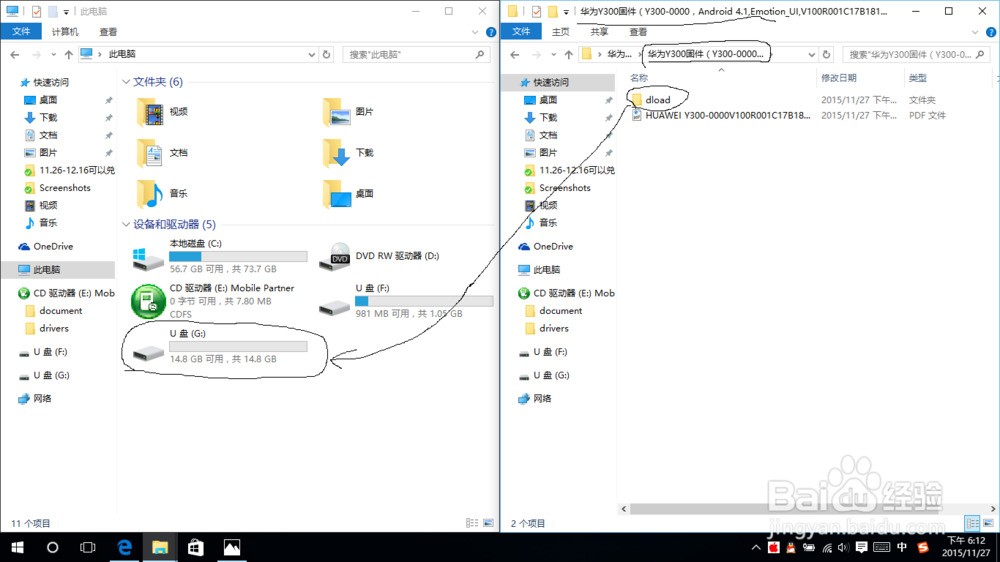This screenshot has height=562, width=1000.
Task: Open File menu in left window
Action: pos(21,31)
